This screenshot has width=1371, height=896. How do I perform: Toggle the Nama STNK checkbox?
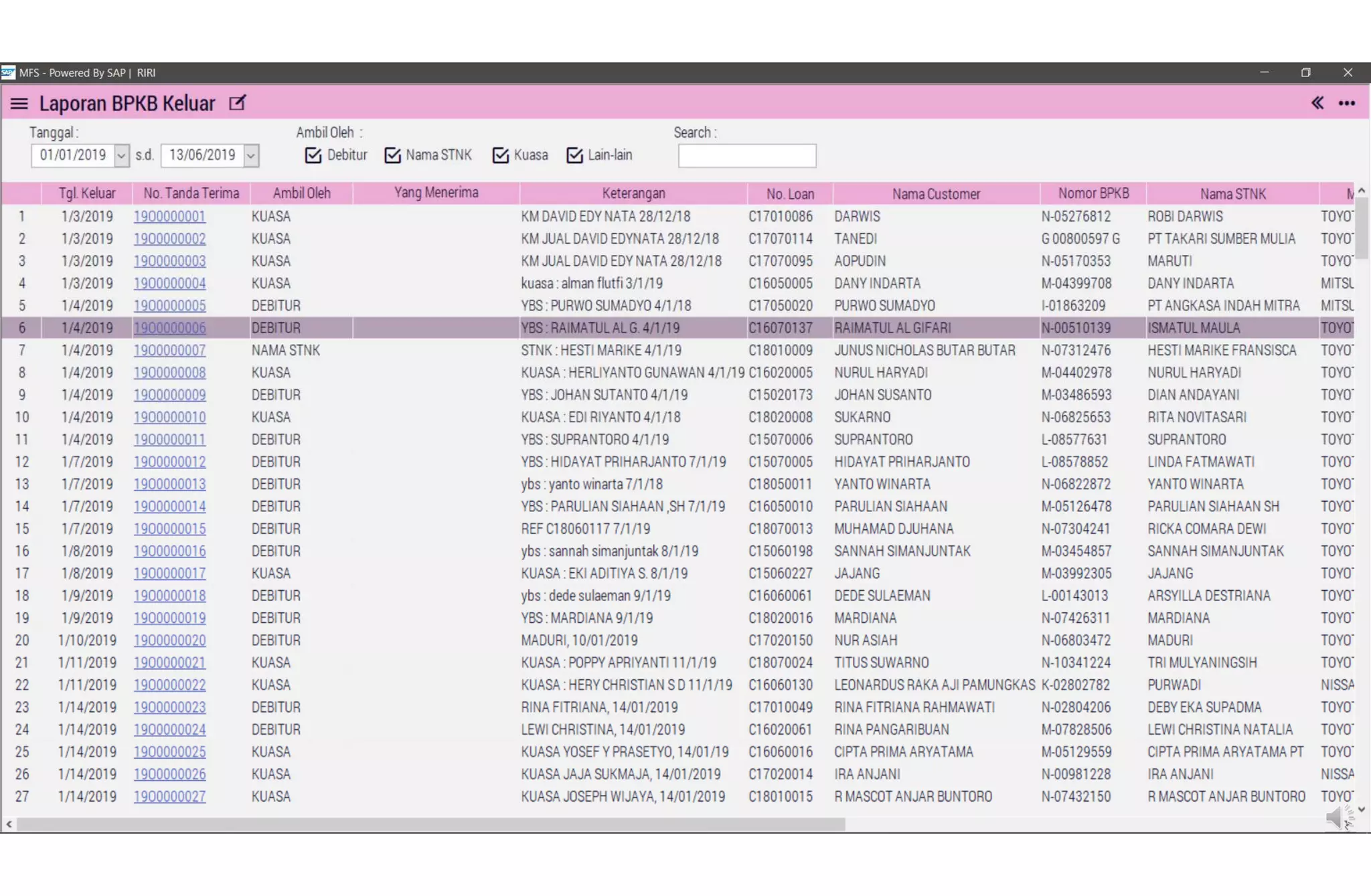pos(393,155)
